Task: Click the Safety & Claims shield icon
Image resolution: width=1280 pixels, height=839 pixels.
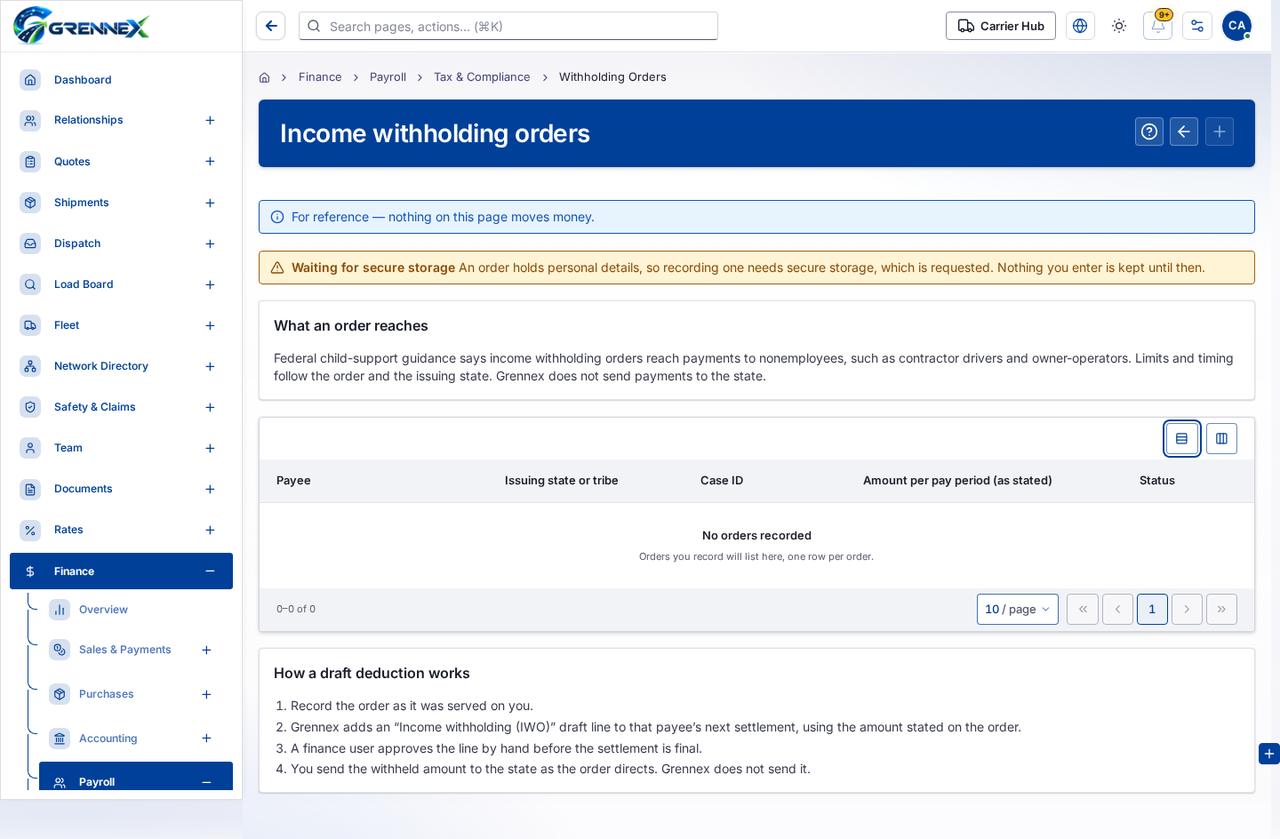Action: coord(31,407)
